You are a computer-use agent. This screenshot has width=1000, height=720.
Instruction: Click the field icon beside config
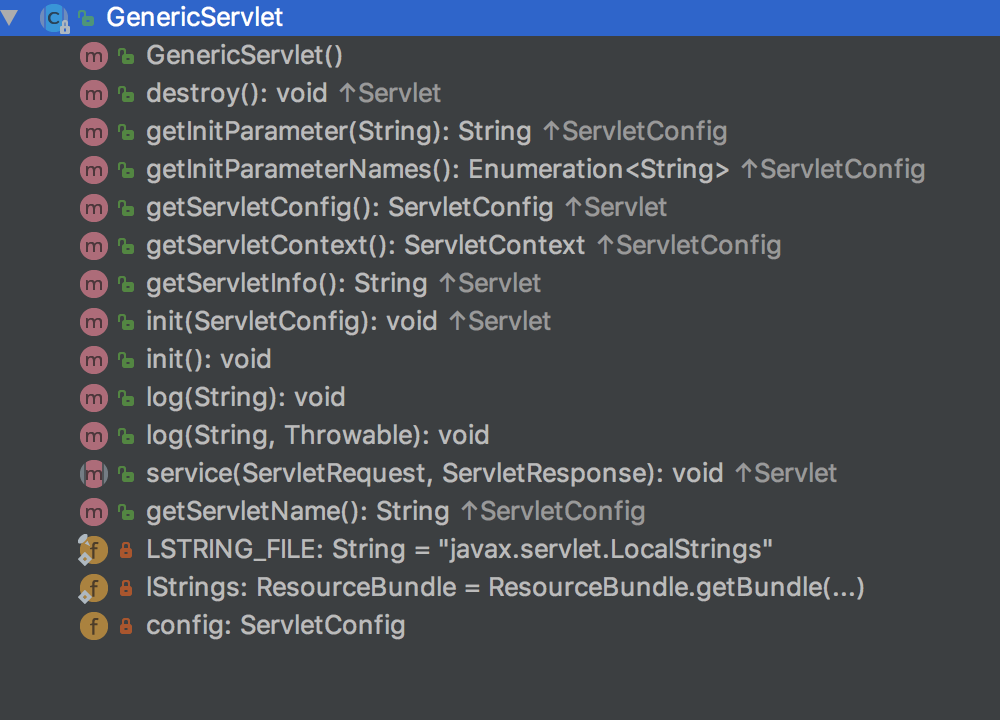[93, 627]
